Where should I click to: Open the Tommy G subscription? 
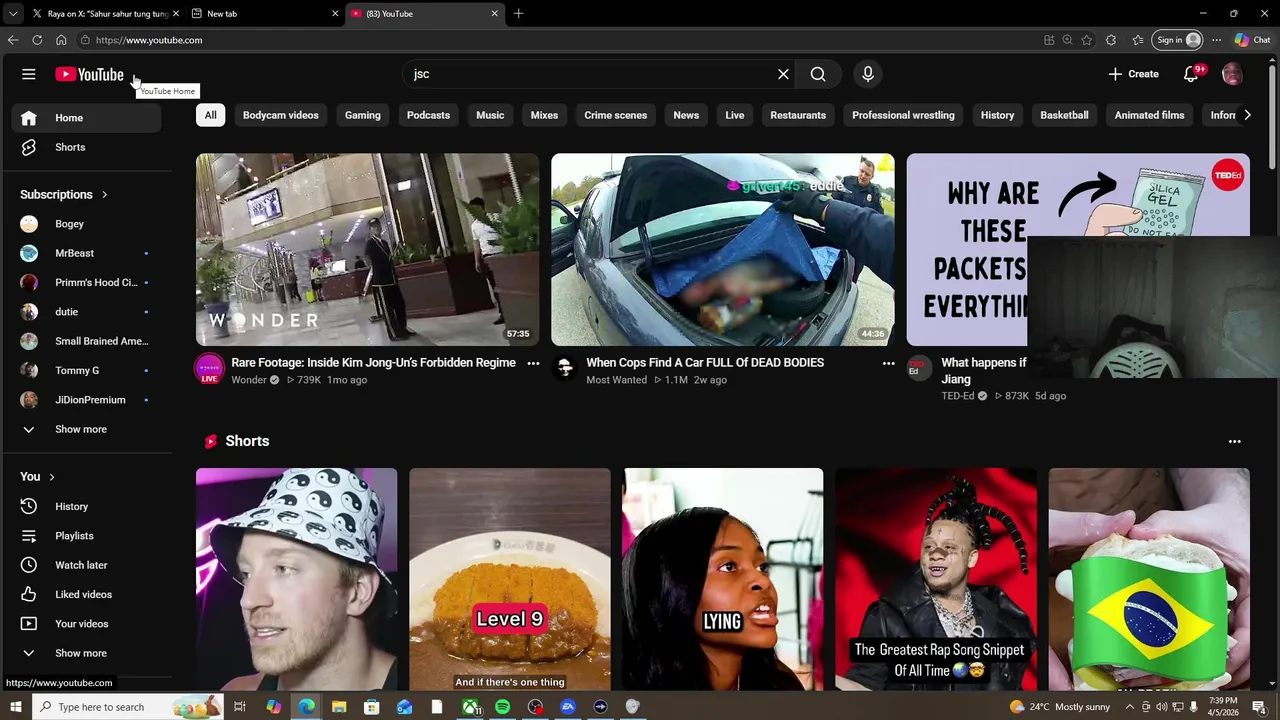pyautogui.click(x=87, y=370)
